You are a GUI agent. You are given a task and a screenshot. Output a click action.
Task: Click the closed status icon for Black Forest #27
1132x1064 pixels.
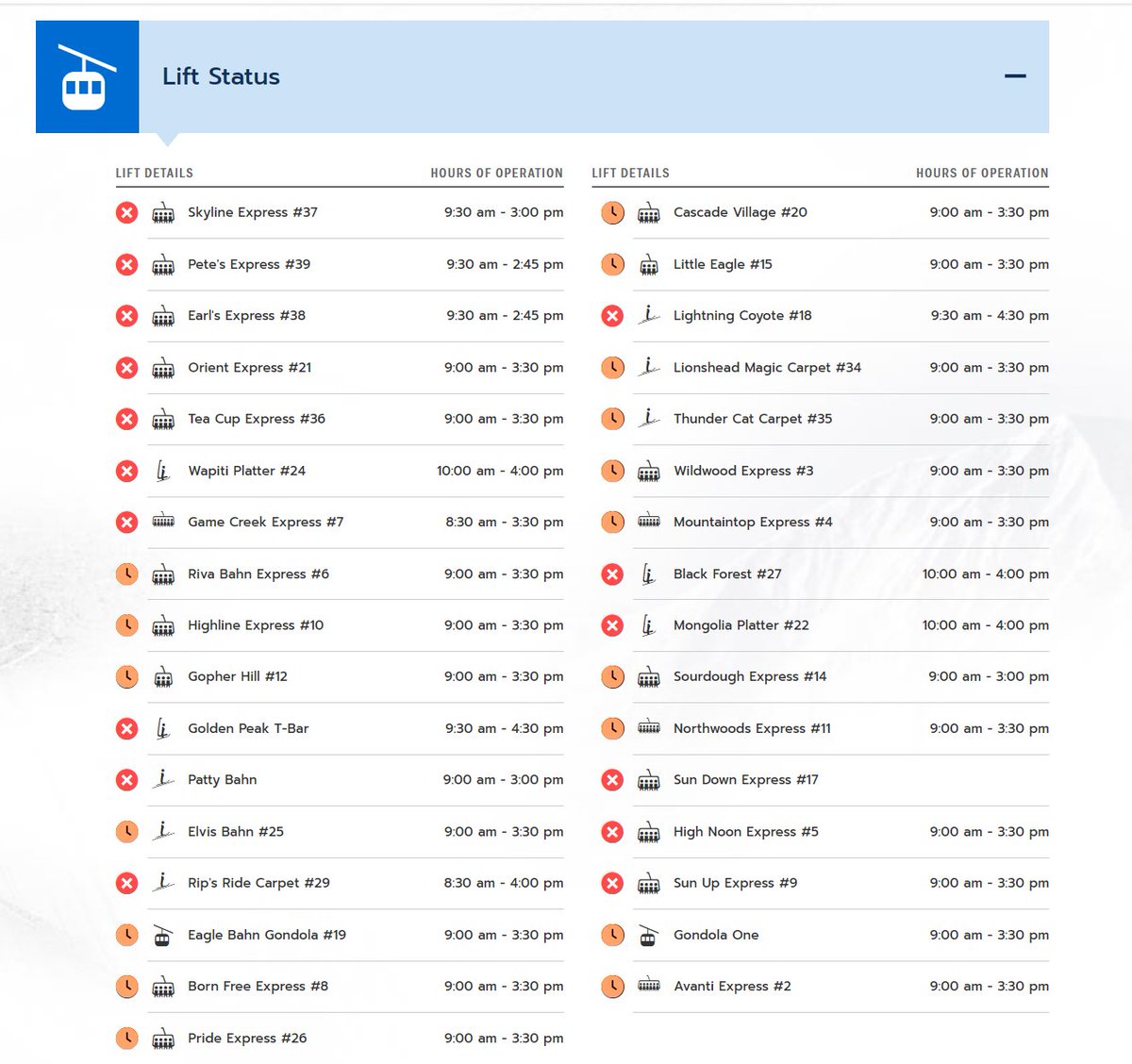pyautogui.click(x=612, y=574)
